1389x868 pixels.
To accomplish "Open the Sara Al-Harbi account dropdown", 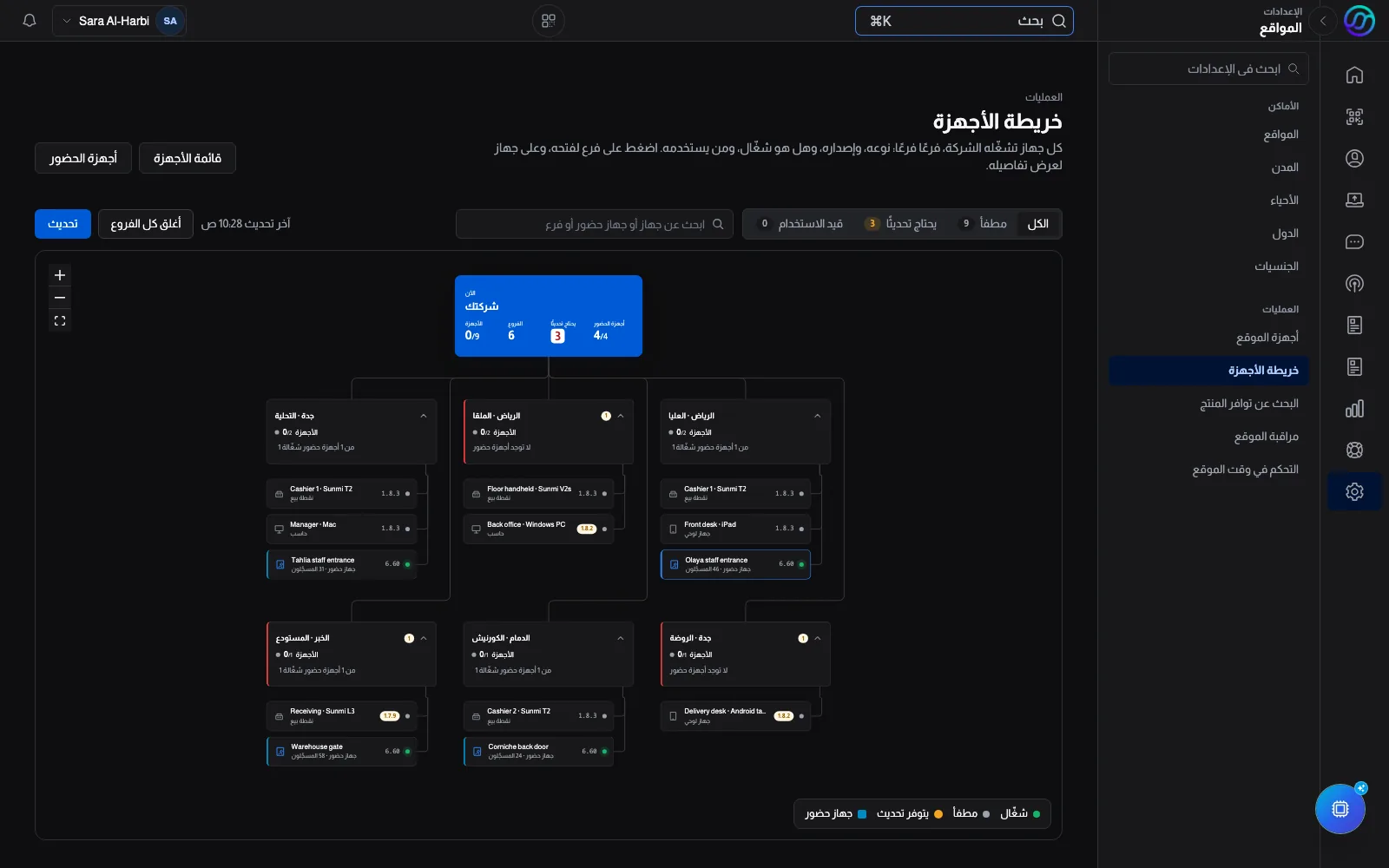I will pyautogui.click(x=119, y=21).
